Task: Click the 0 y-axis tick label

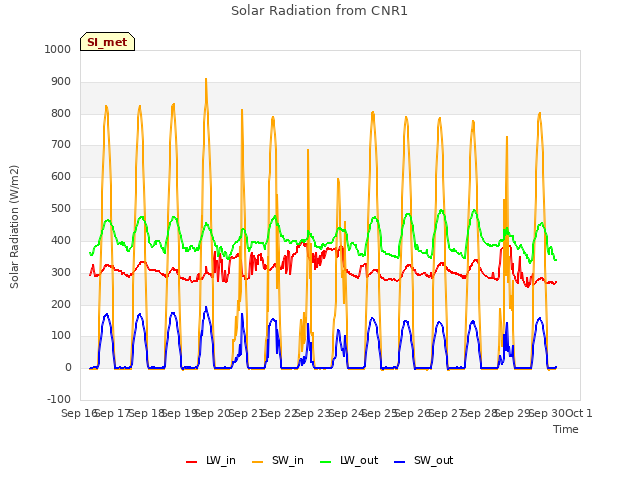Action: [68, 368]
